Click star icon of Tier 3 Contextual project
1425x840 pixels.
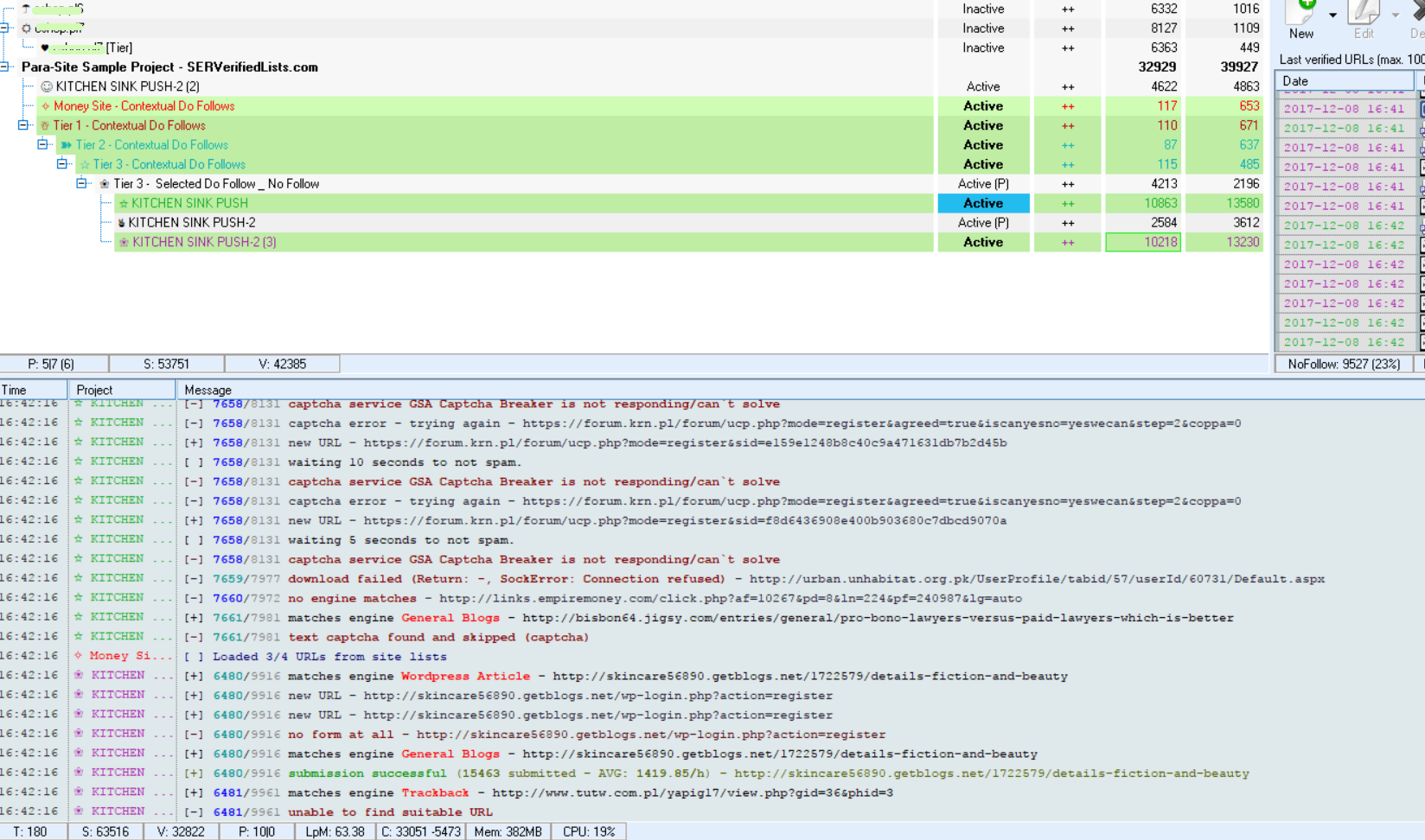tap(85, 164)
